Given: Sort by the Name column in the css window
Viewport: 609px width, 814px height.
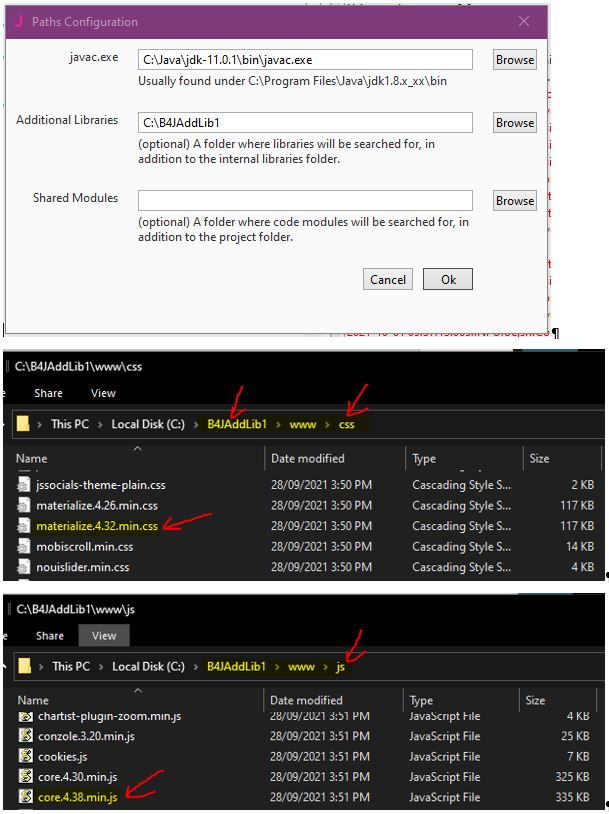Looking at the screenshot, I should pos(31,458).
